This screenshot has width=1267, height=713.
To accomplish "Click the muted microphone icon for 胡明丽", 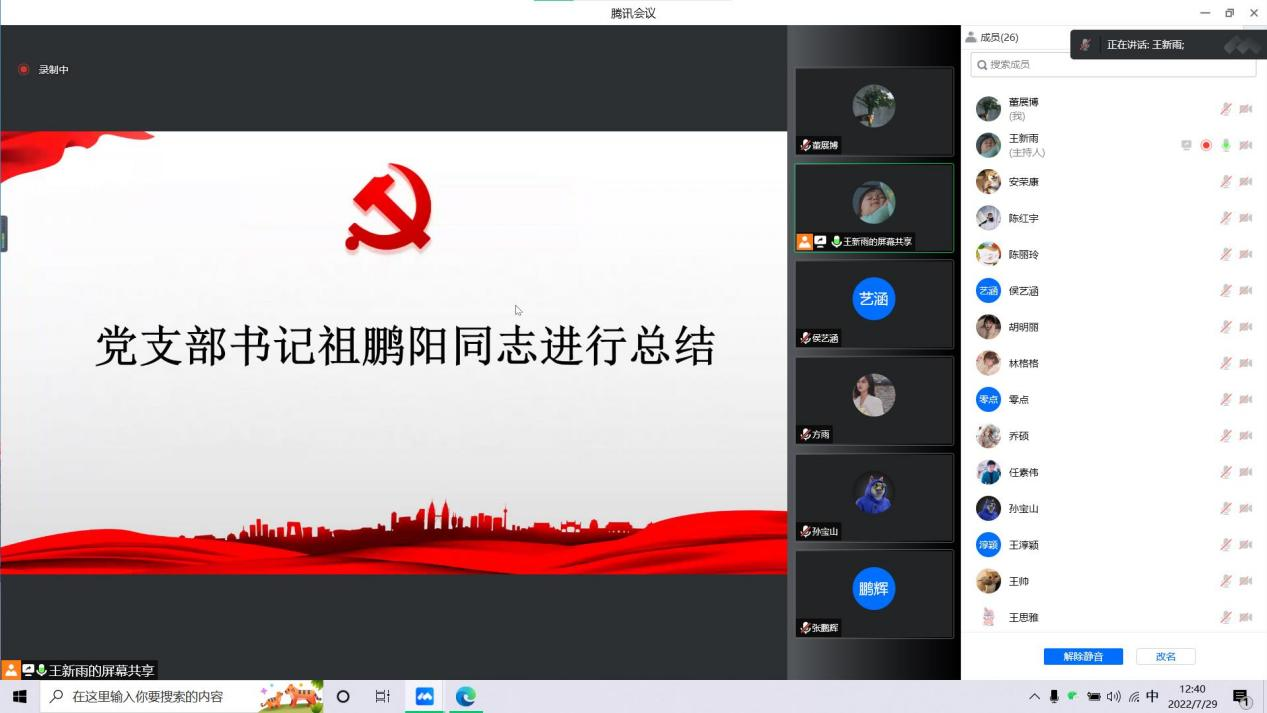I will tap(1225, 327).
